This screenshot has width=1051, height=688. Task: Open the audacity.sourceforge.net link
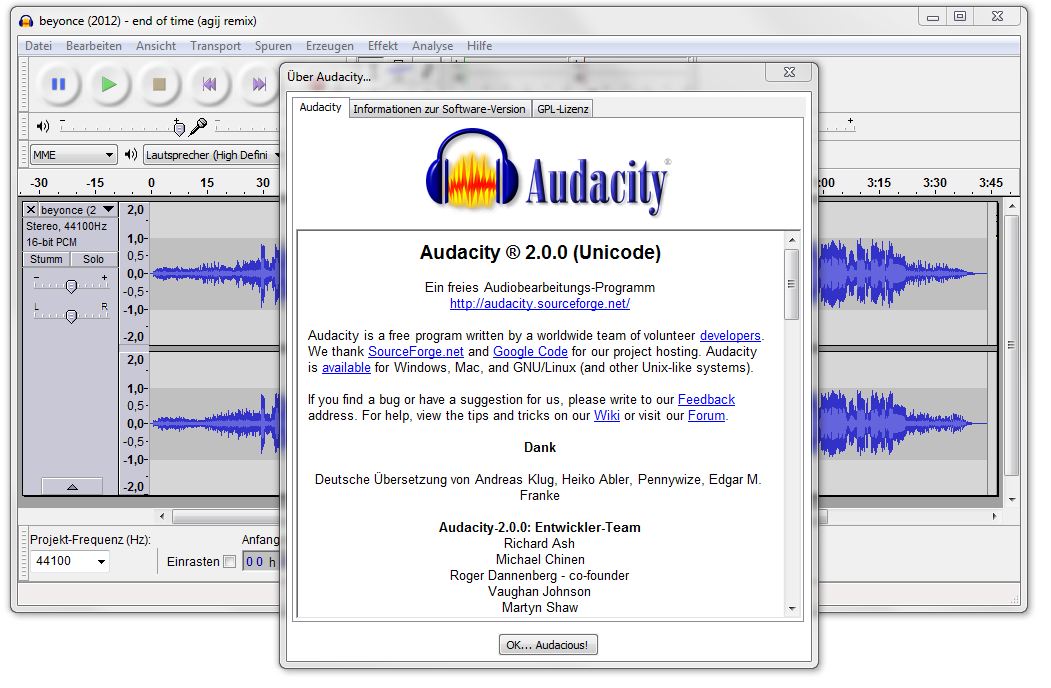click(539, 303)
